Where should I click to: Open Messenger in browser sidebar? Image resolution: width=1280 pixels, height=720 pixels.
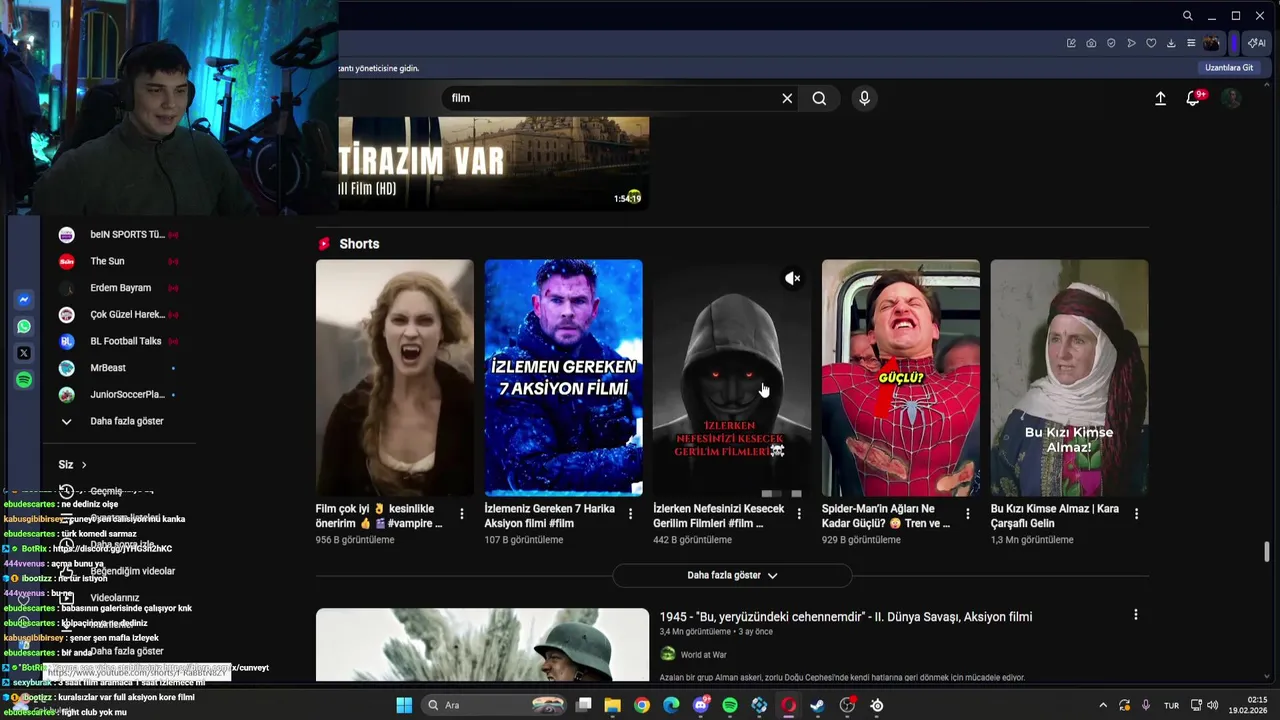24,300
